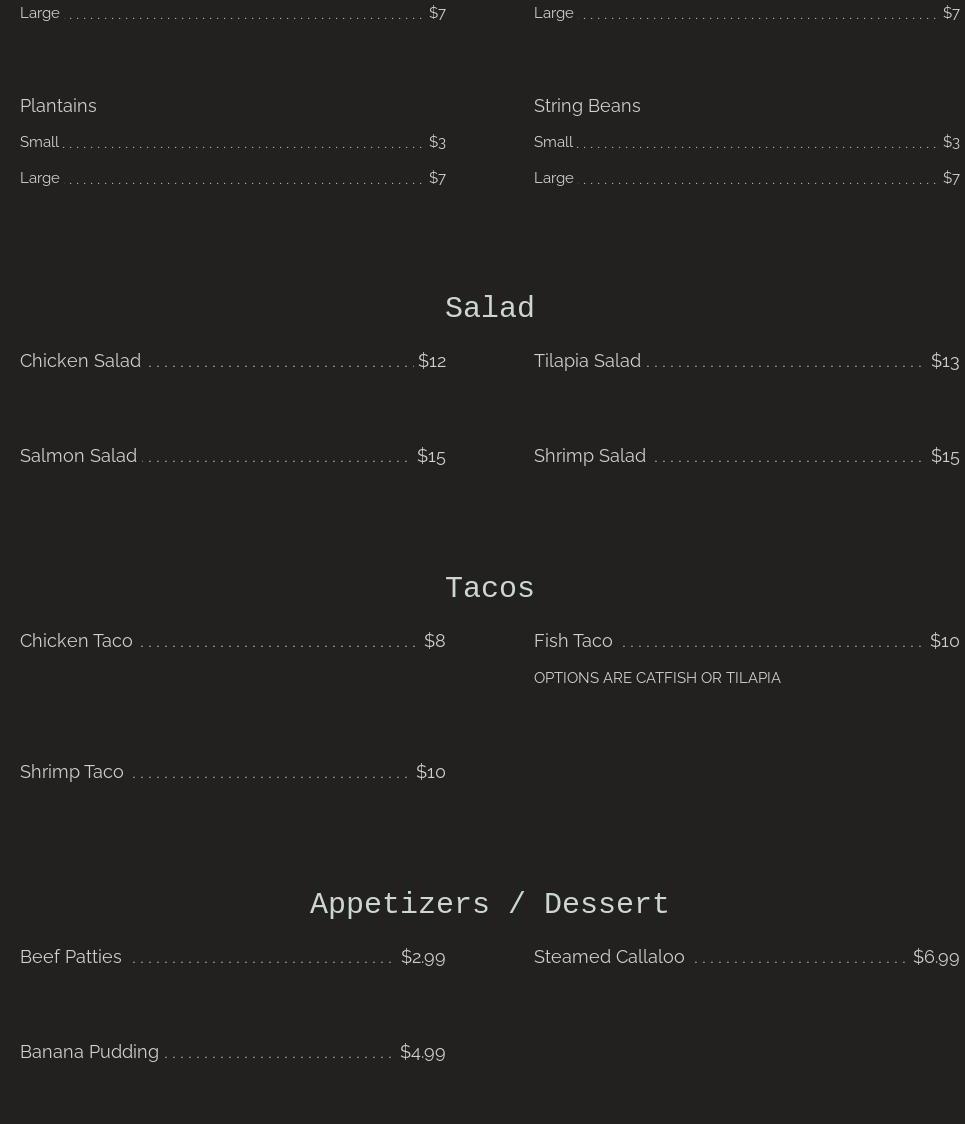Select the Beef Patties item
Screen dimensions: 965x1124
point(71,957)
